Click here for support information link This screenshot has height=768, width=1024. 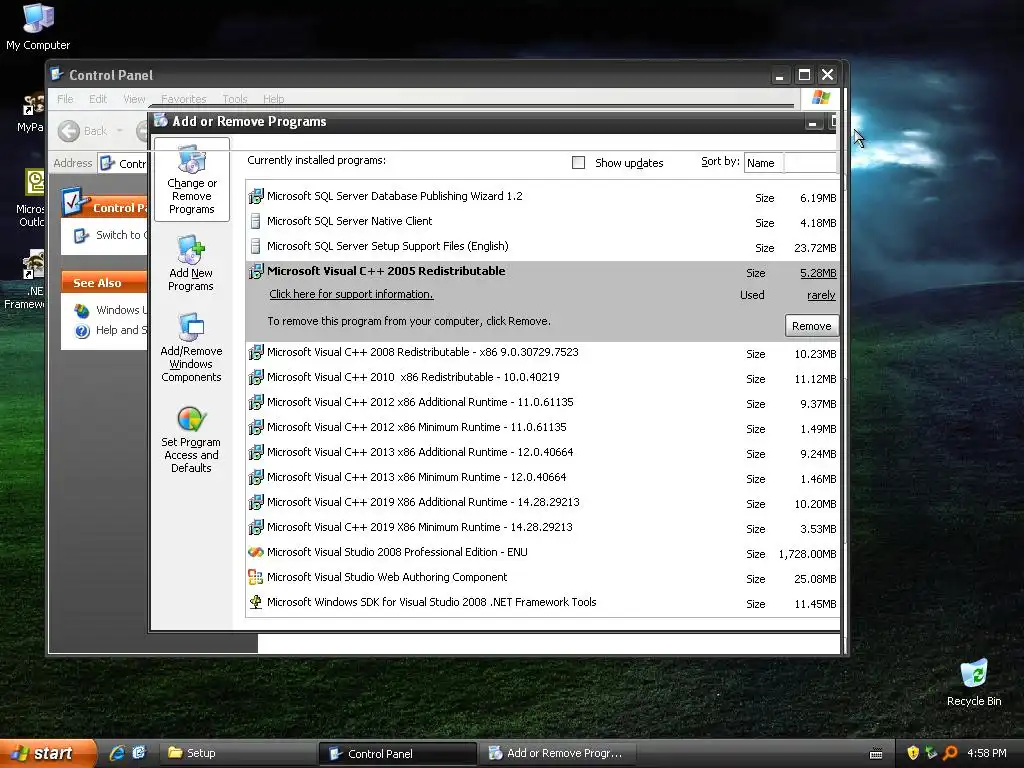(351, 295)
